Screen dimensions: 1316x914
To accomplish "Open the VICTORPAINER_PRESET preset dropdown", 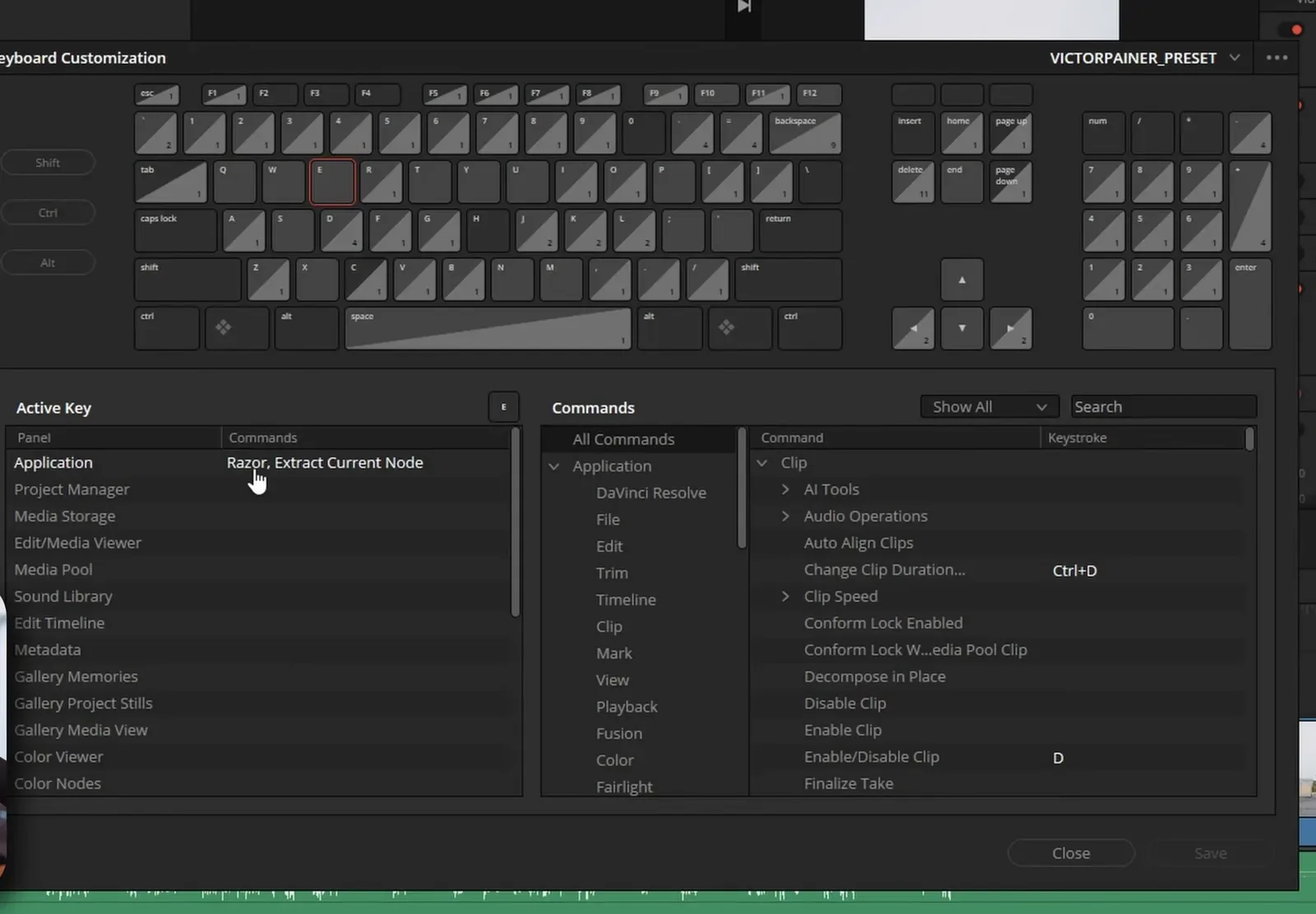I will (1144, 58).
